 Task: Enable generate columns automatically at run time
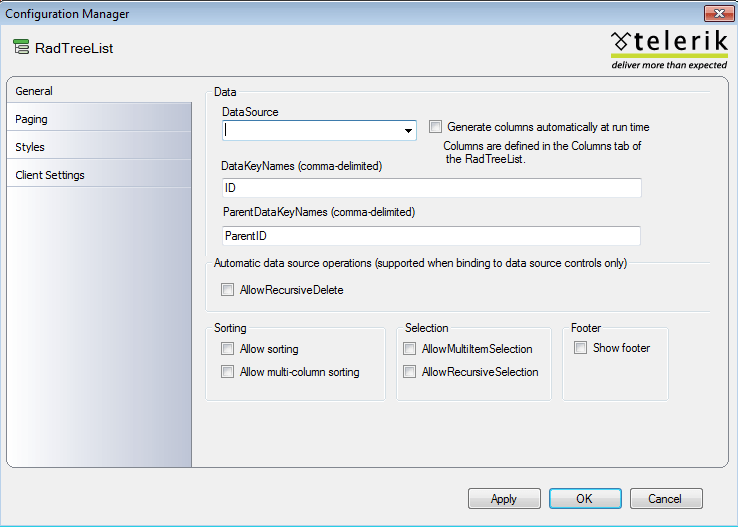click(435, 127)
